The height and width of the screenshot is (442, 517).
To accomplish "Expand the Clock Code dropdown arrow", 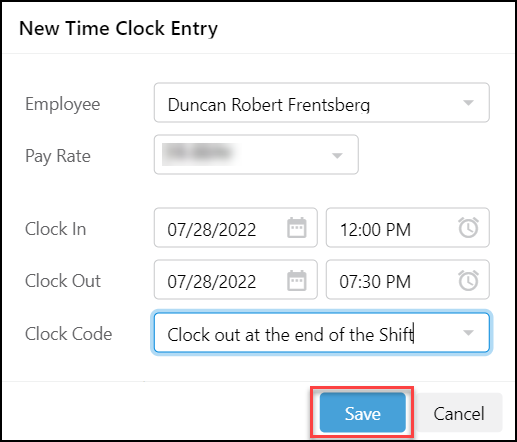I will 468,333.
